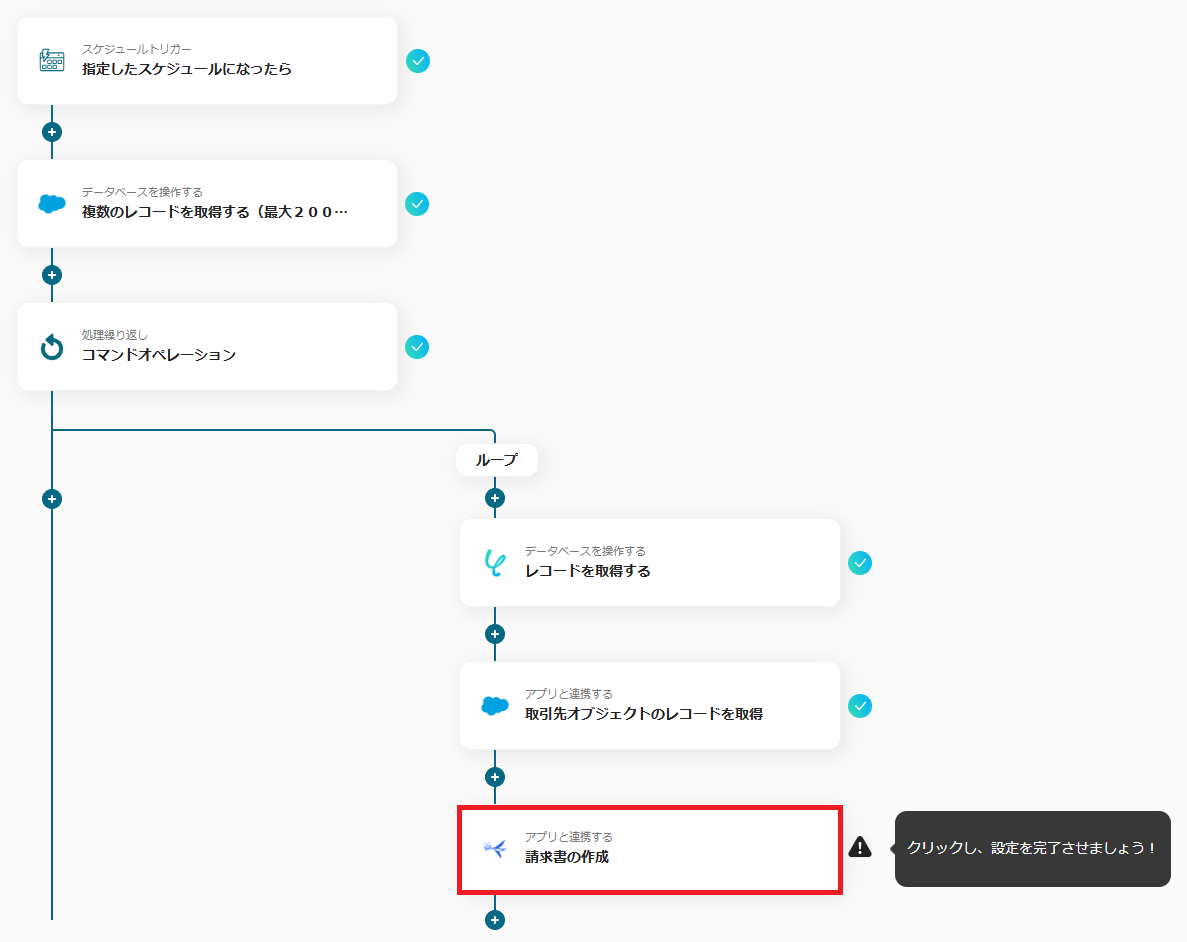This screenshot has height=942, width=1187.
Task: Open the レコードを取得する card
Action: [x=650, y=563]
